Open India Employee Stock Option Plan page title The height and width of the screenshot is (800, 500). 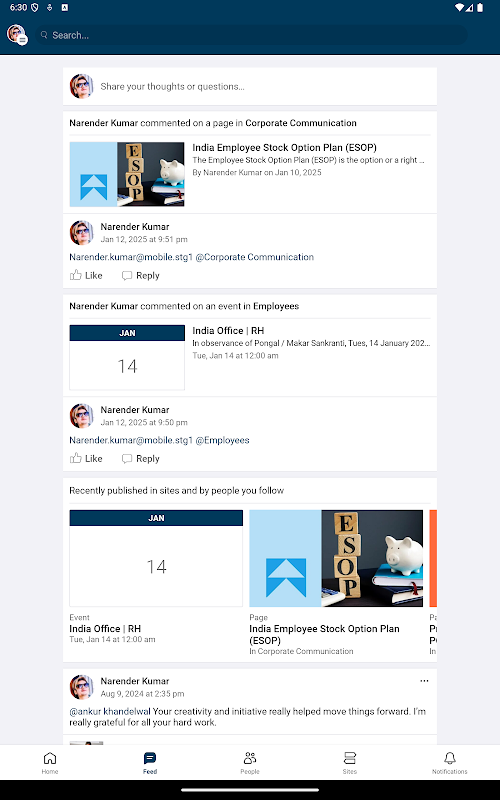tap(284, 147)
